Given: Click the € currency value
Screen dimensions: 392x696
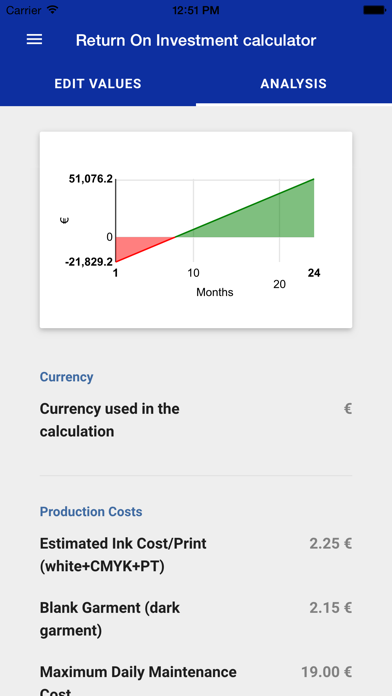Looking at the screenshot, I should point(348,408).
